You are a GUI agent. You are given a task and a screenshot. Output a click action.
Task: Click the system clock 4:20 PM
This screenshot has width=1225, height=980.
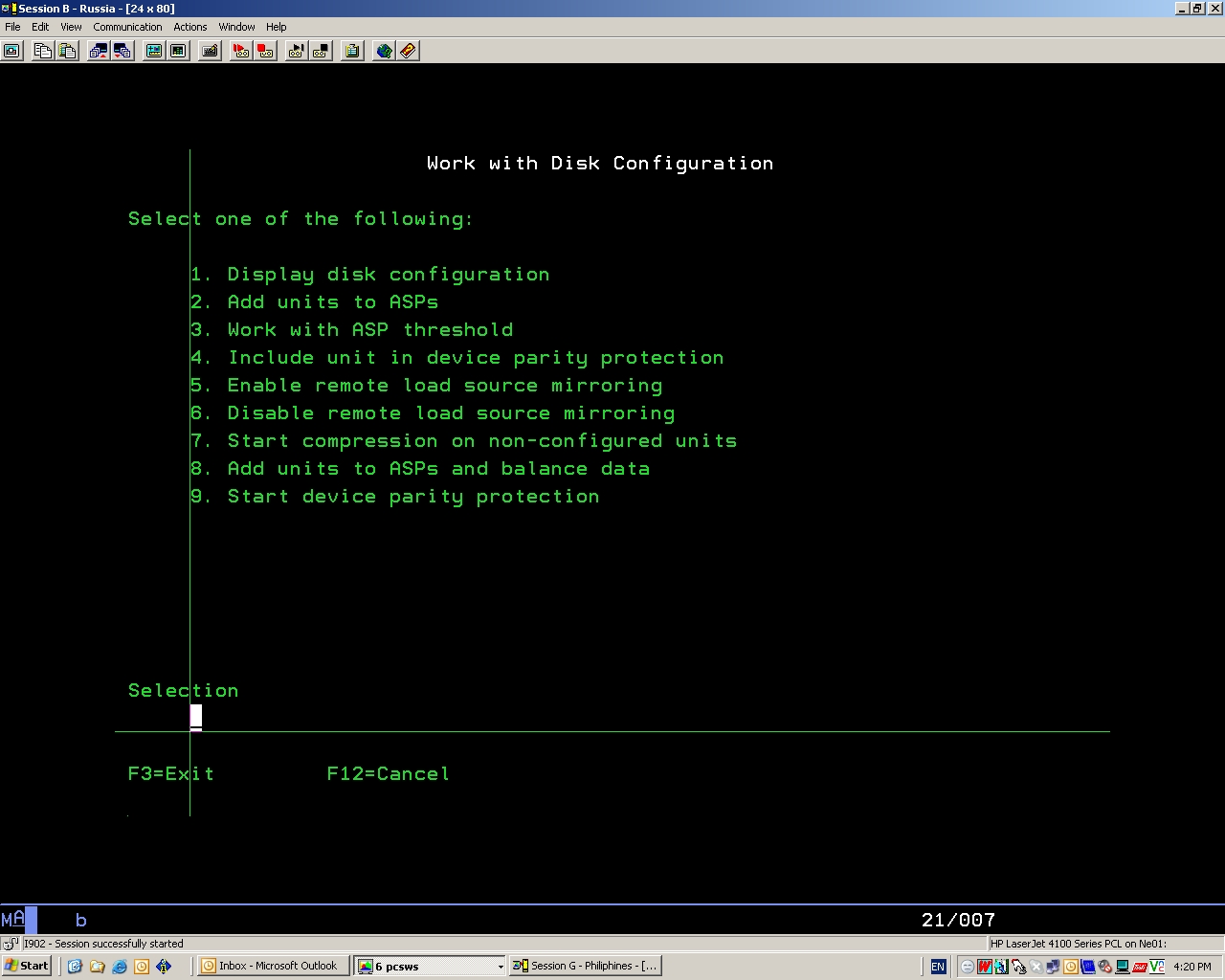tap(1192, 967)
